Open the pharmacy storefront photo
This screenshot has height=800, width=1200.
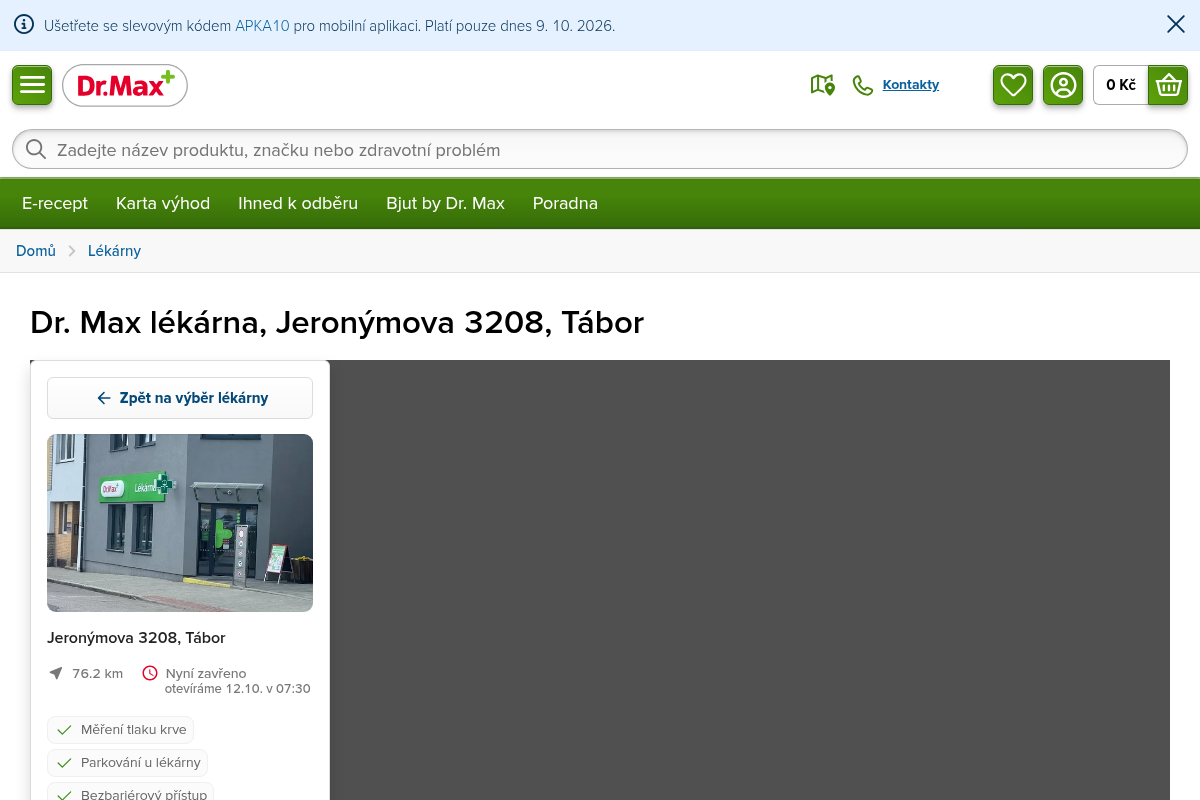click(180, 523)
